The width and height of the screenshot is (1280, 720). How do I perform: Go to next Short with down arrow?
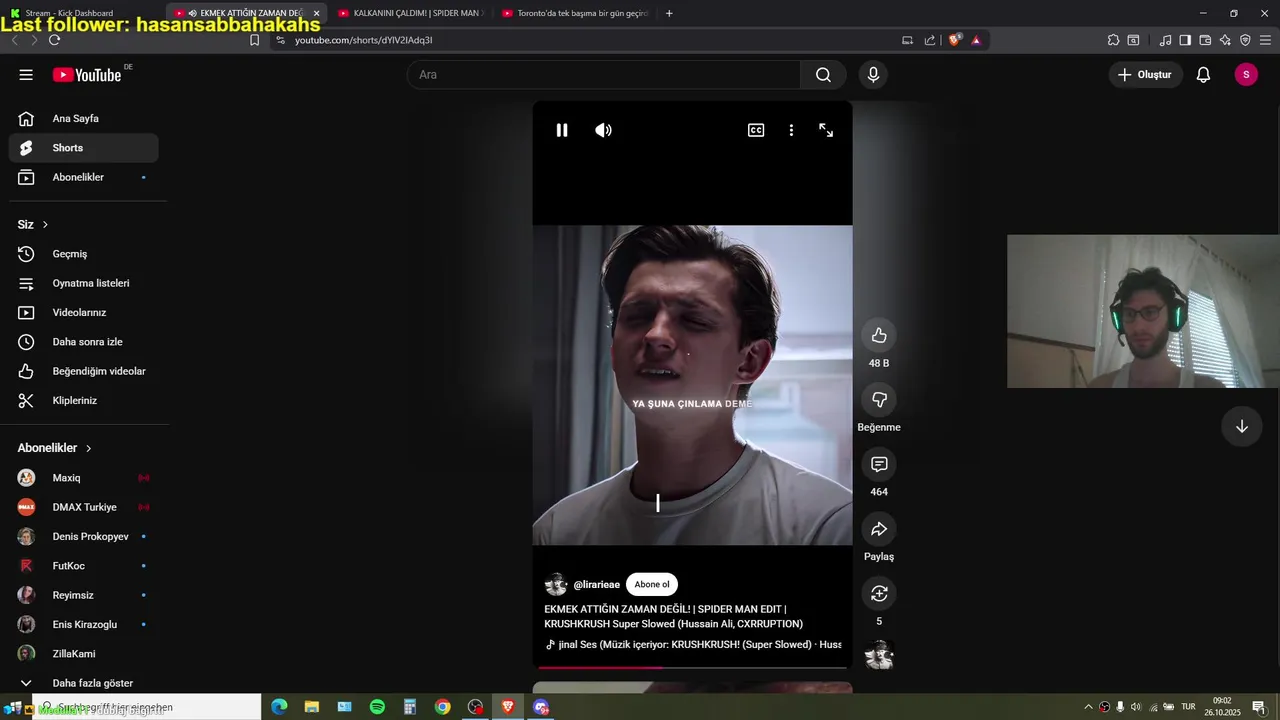click(x=1241, y=426)
